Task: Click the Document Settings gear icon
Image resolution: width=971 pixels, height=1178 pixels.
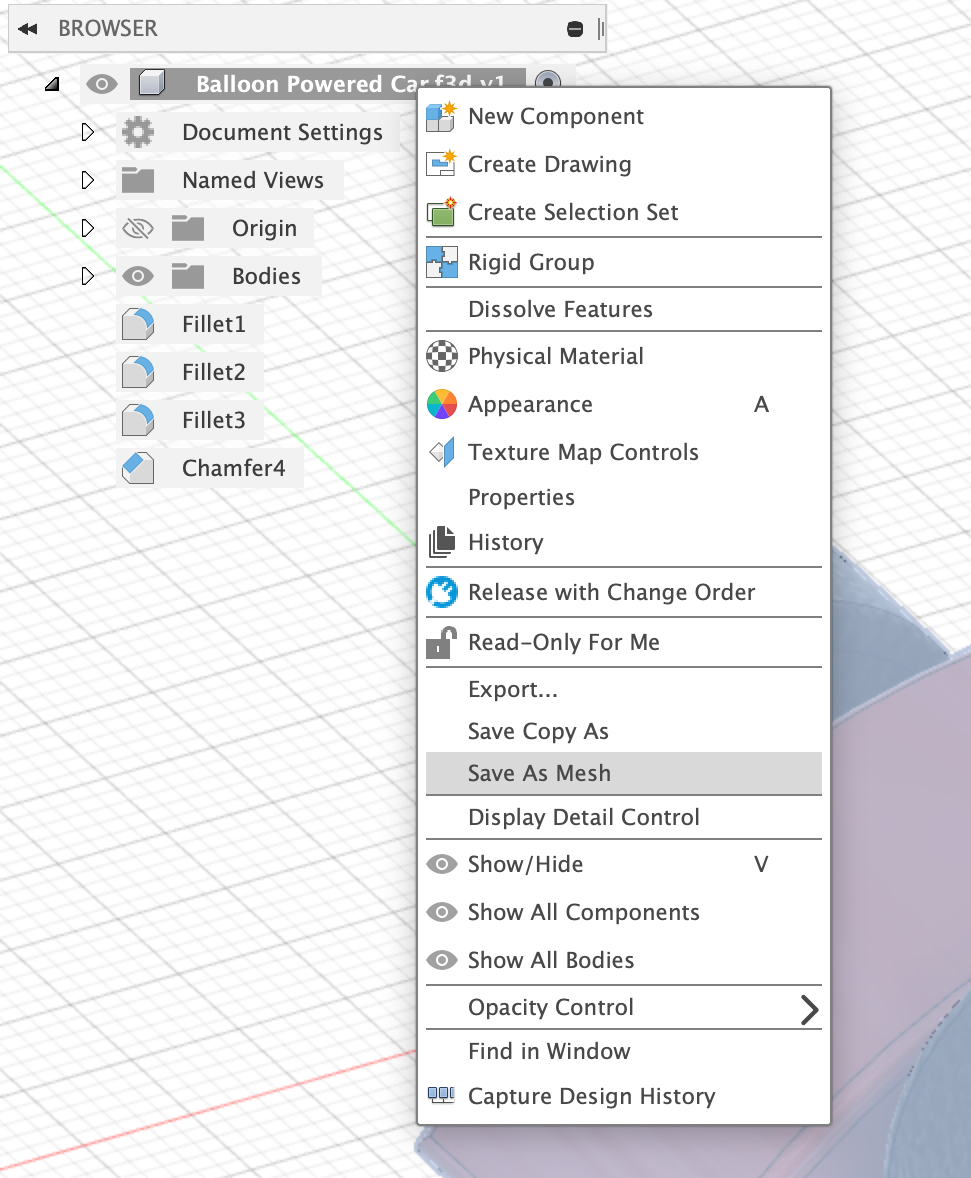Action: (x=138, y=132)
